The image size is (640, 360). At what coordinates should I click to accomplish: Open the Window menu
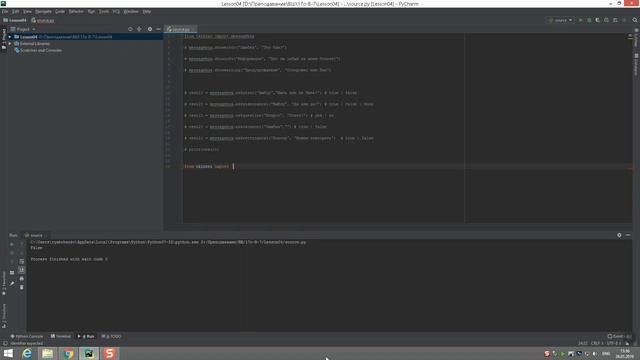pyautogui.click(x=131, y=11)
